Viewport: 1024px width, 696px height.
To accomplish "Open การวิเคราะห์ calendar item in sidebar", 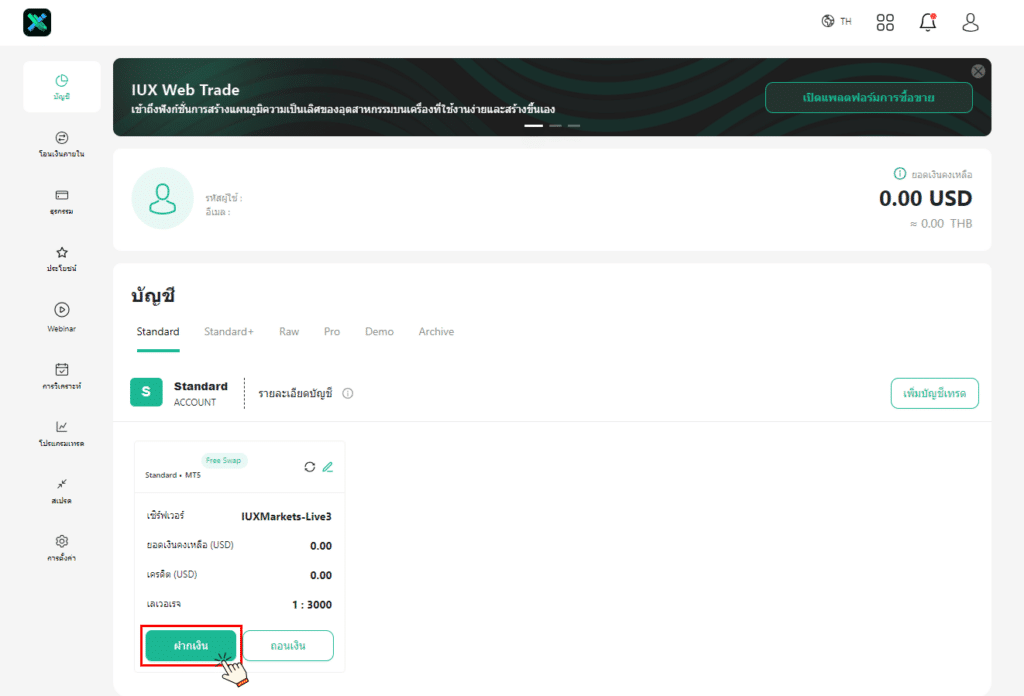I will (x=62, y=376).
